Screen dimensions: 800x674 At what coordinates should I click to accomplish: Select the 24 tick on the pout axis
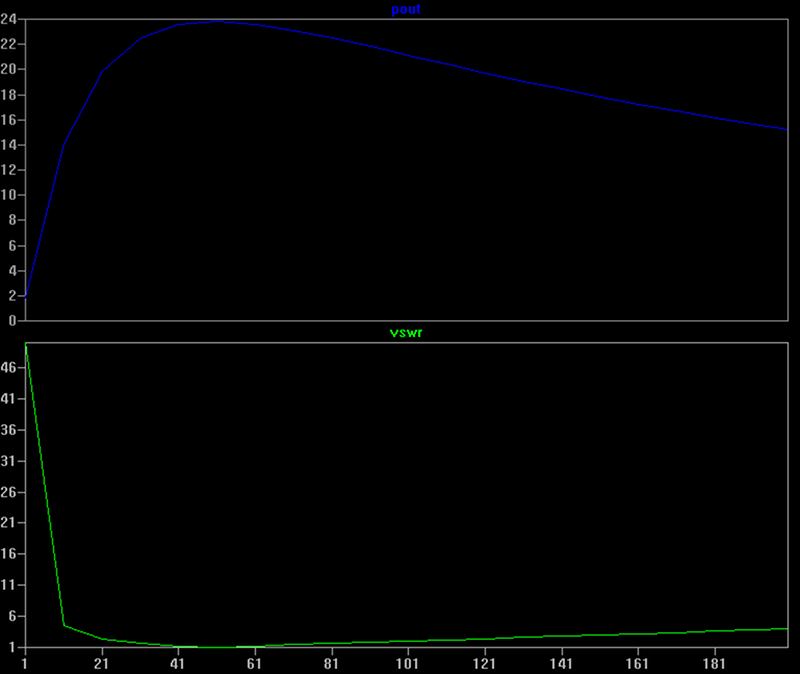(9, 19)
